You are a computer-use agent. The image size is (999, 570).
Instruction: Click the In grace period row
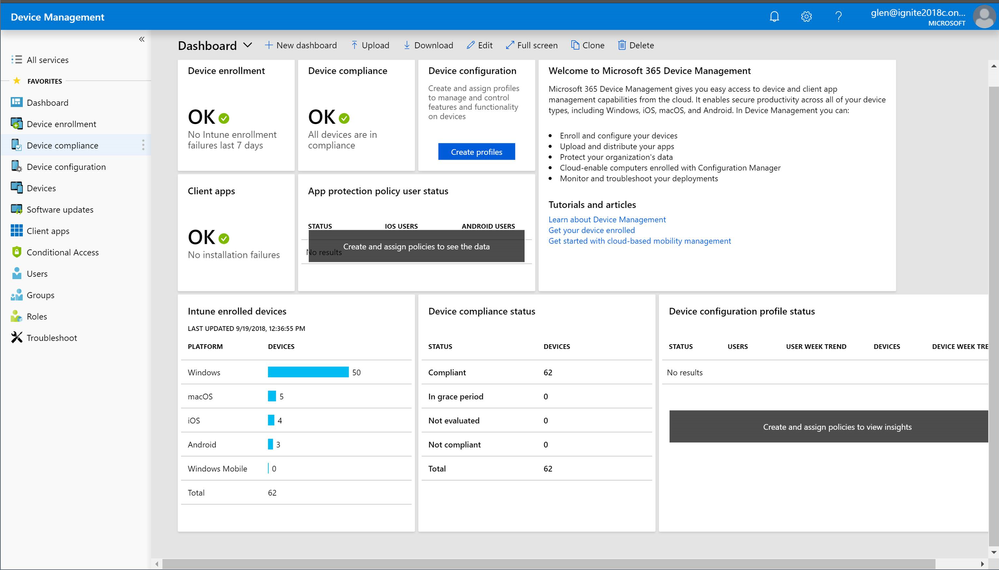point(536,396)
